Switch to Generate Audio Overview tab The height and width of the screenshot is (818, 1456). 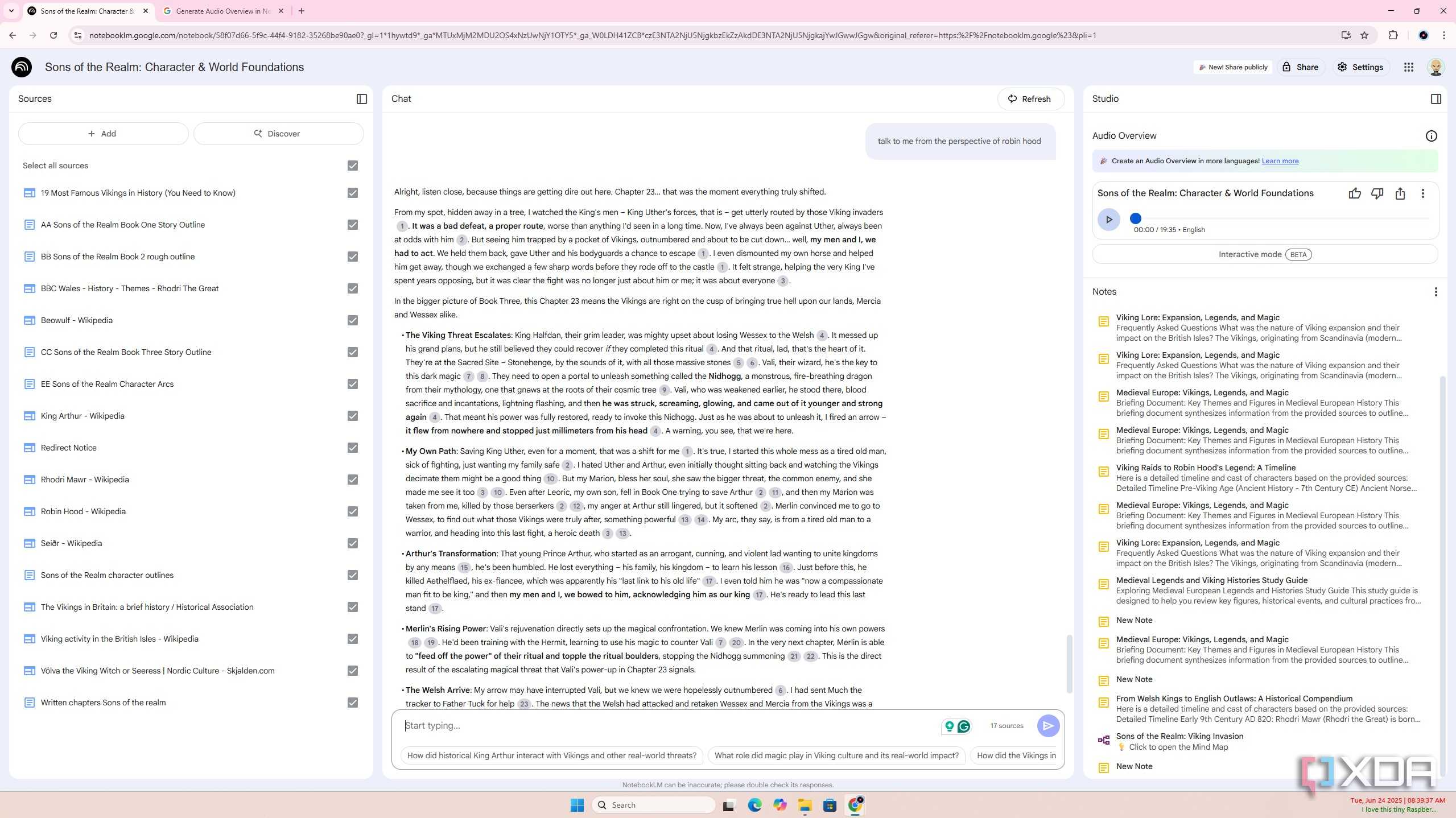click(223, 11)
